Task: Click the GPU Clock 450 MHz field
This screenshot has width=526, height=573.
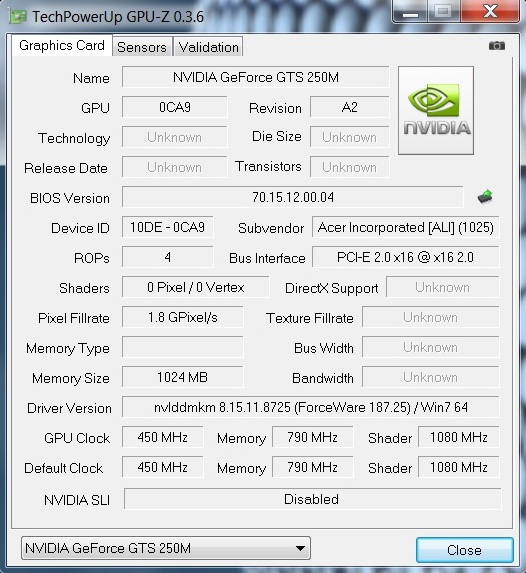Action: 163,437
